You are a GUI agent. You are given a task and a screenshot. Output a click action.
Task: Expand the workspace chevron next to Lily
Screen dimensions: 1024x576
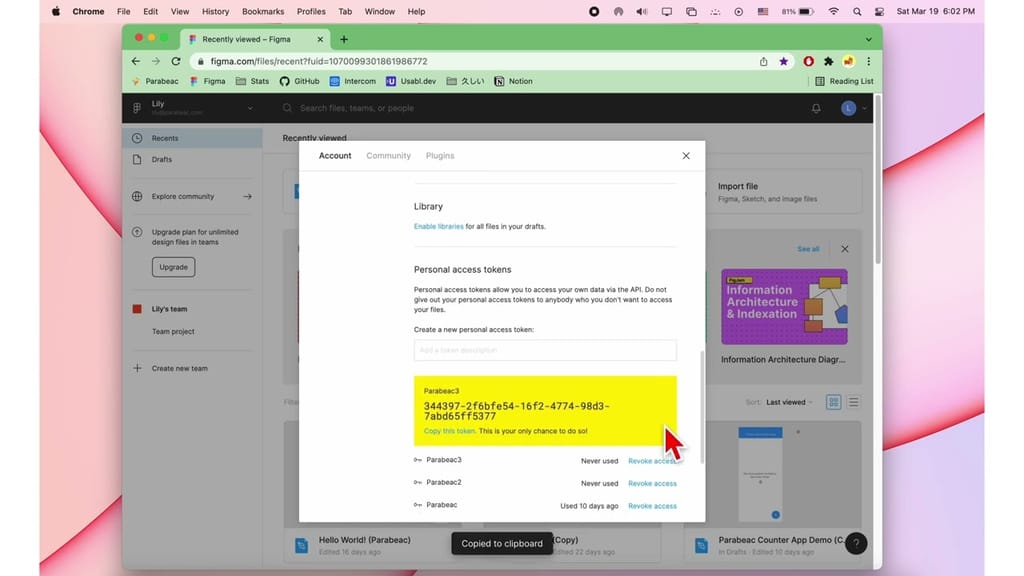[251, 108]
